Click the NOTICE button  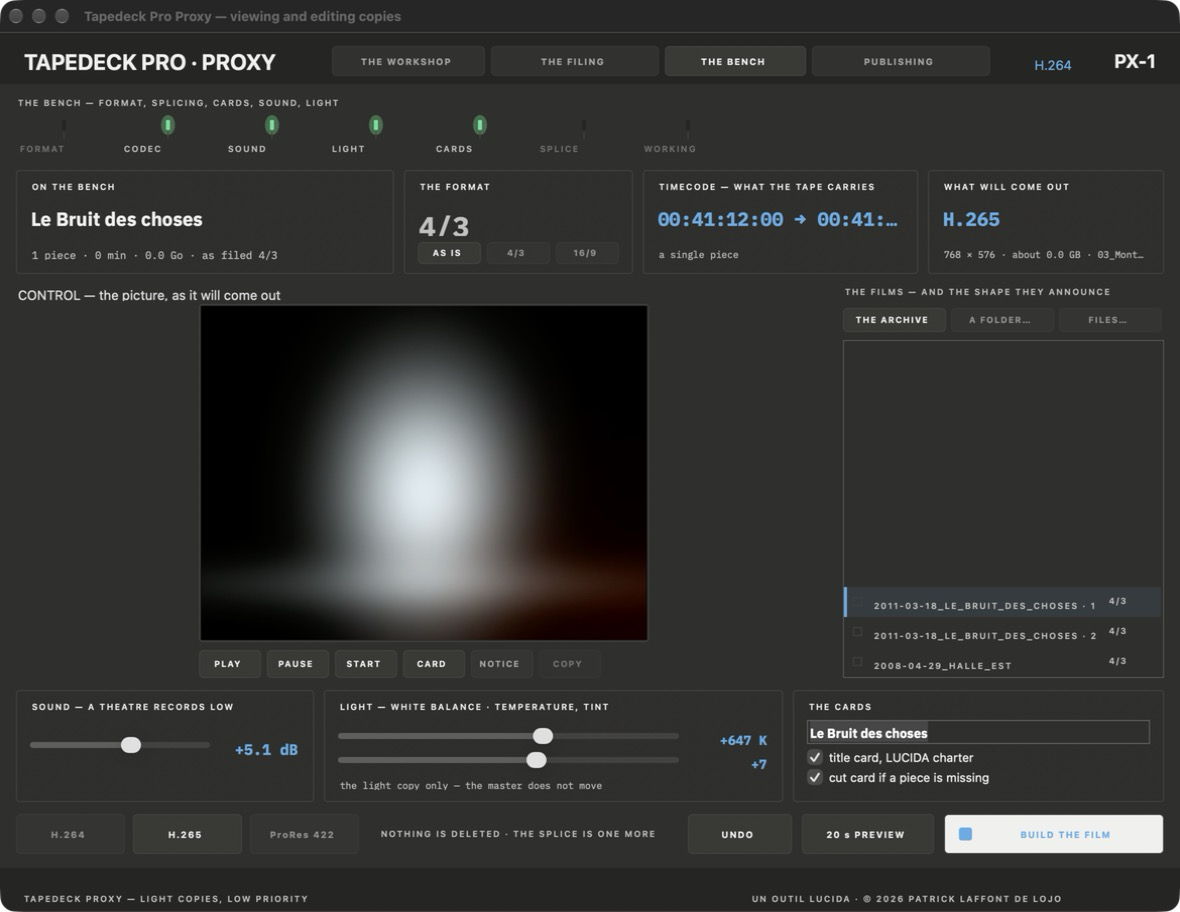(x=501, y=664)
